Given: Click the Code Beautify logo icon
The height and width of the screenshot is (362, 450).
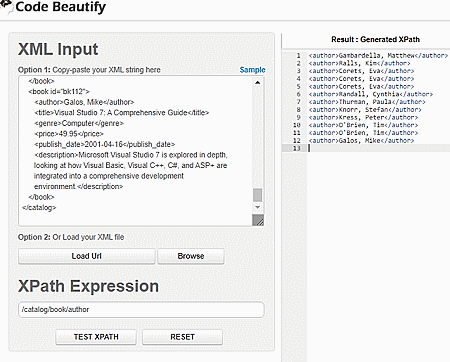Looking at the screenshot, I should point(6,5).
